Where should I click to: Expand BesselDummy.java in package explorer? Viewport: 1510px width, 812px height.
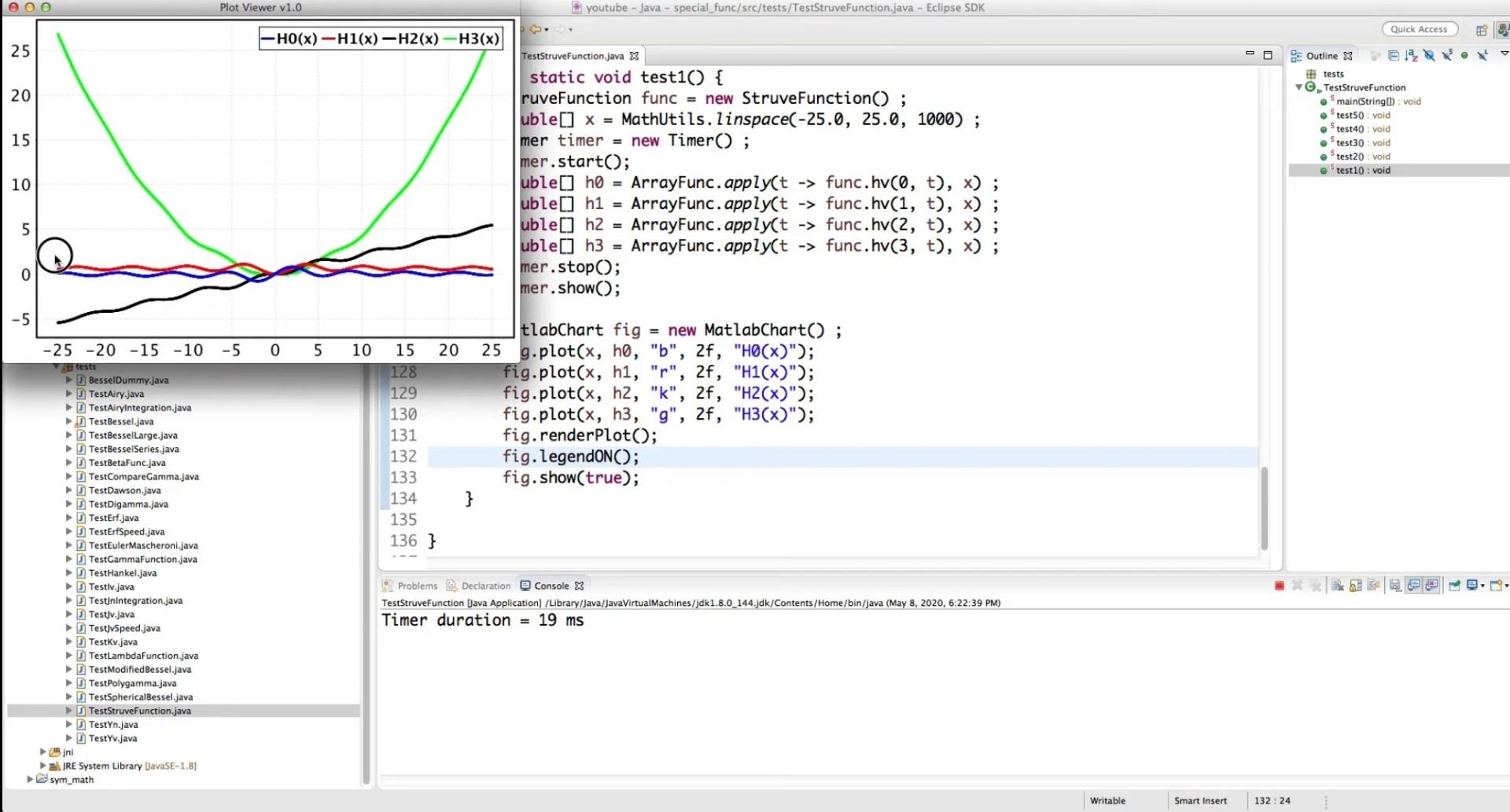point(69,380)
